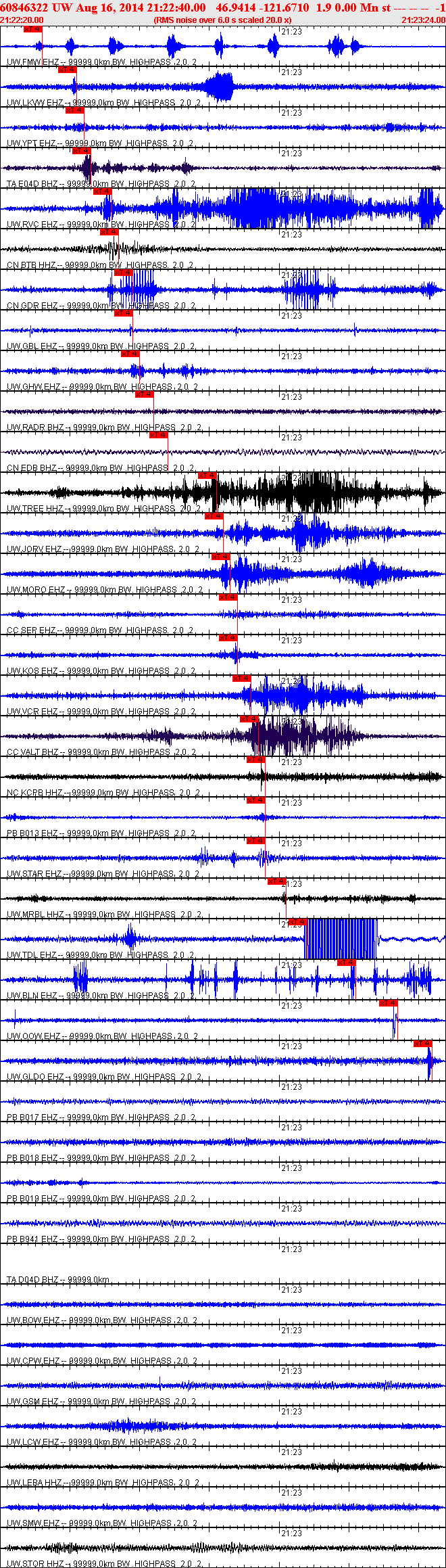Click the coordinates 46.9414 -121.6710
The height and width of the screenshot is (1568, 446).
click(262, 7)
